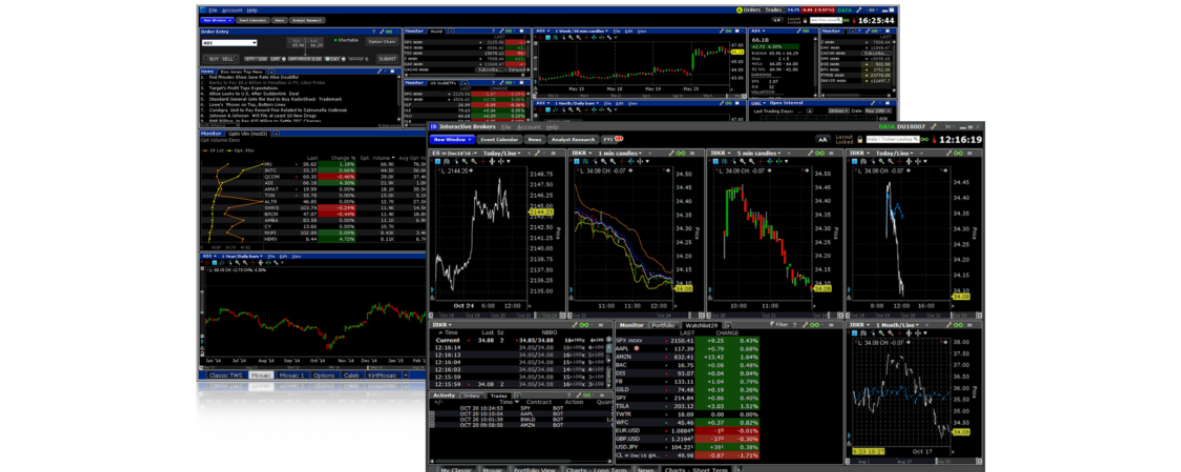Open the ADI ticker combo box in Order Entry
This screenshot has height=472, width=1181.
tap(229, 43)
